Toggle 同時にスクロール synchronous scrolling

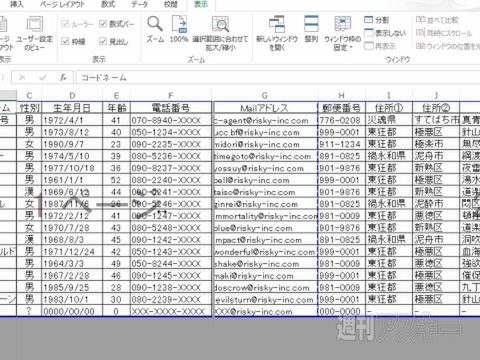(x=444, y=33)
